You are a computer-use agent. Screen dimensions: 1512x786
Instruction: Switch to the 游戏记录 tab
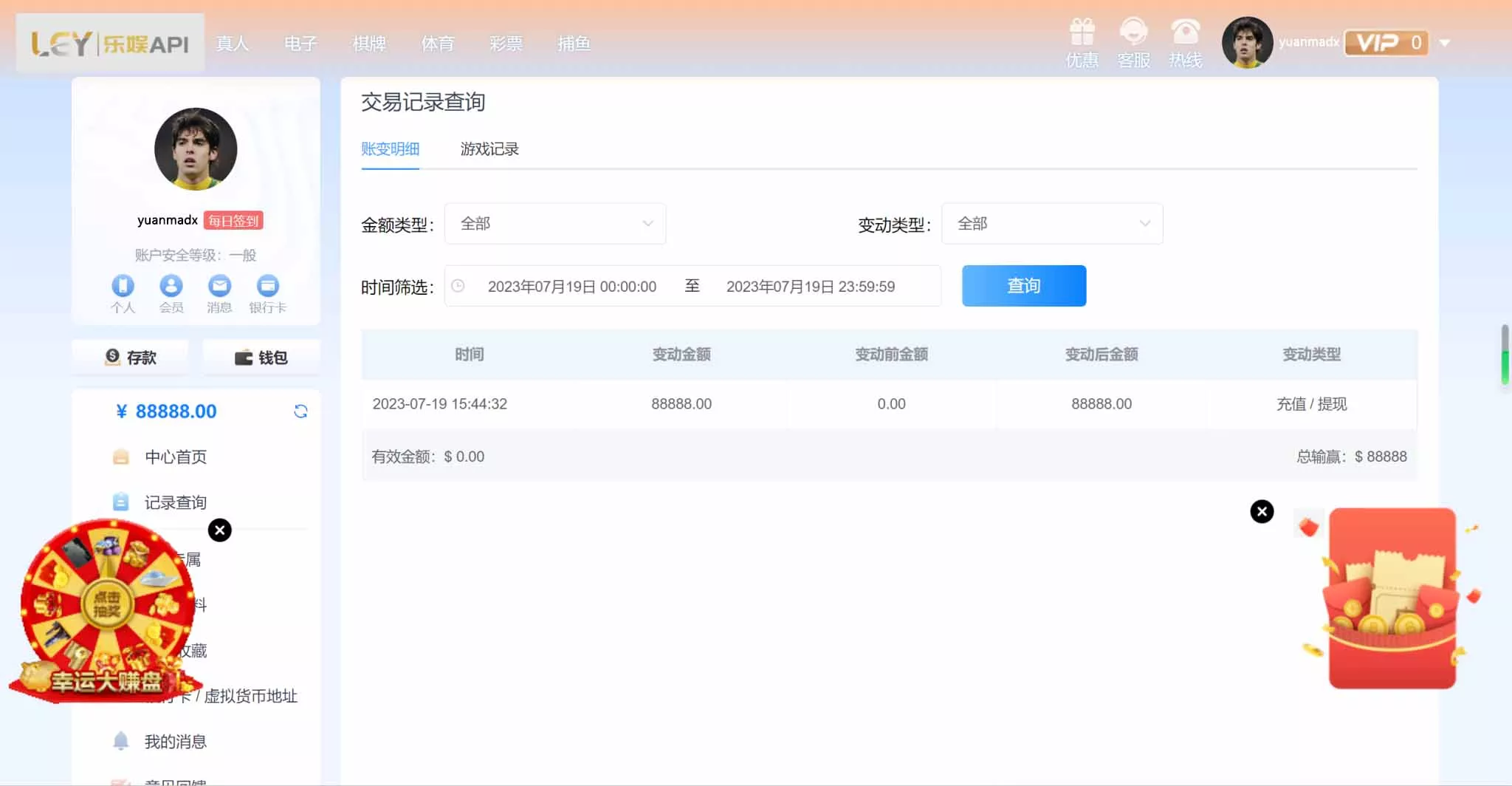point(489,148)
